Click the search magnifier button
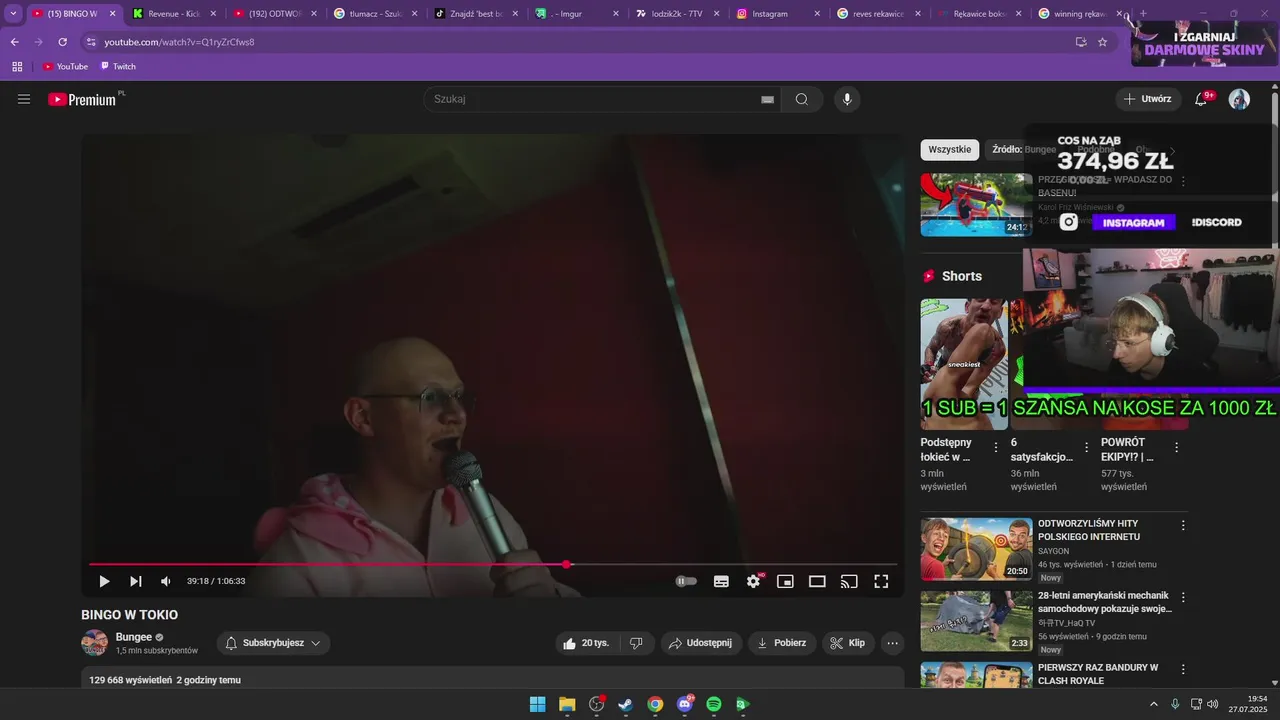Viewport: 1280px width, 720px height. (x=802, y=99)
